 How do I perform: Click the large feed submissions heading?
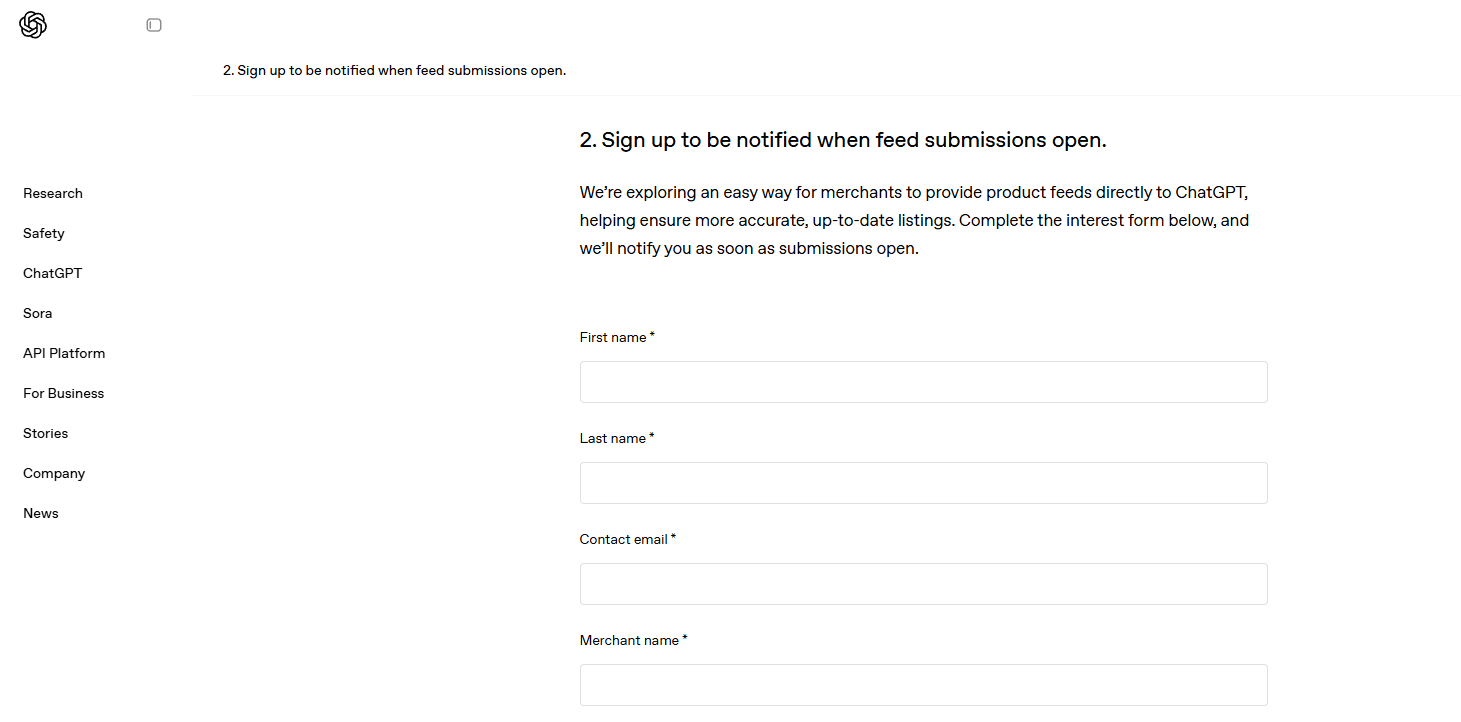coord(843,140)
